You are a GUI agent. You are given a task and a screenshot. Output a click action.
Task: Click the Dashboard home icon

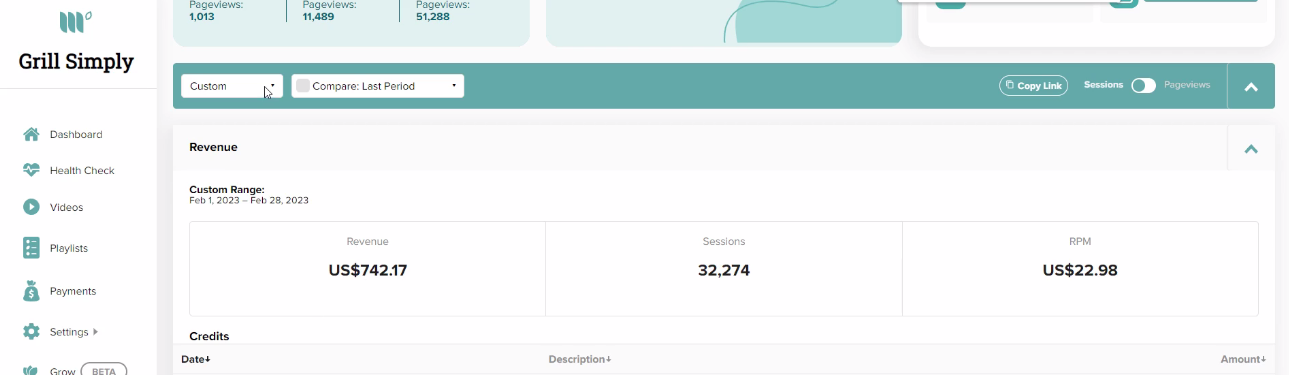click(x=31, y=134)
